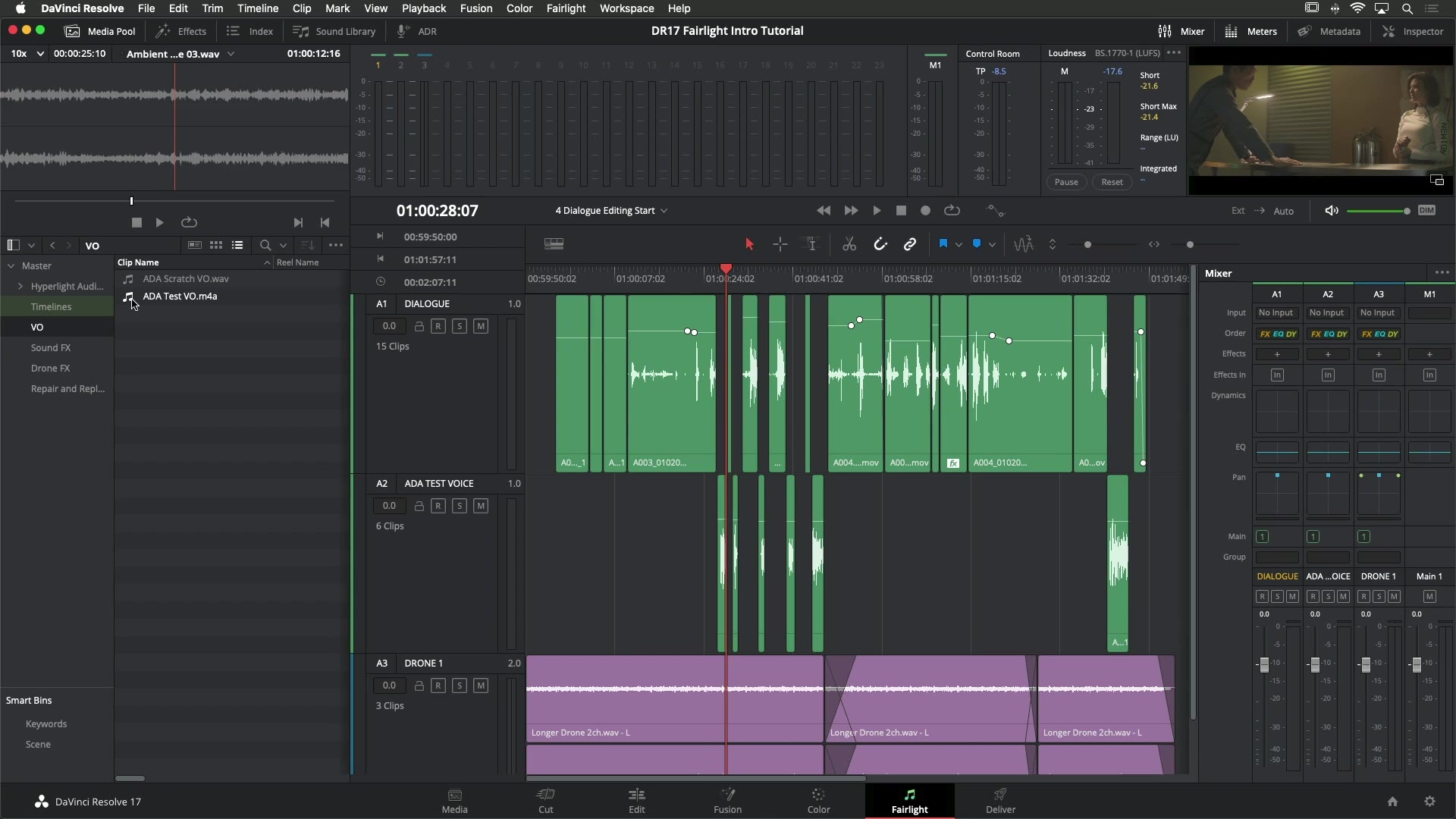1456x819 pixels.
Task: Open the marker color dropdown arrow
Action: (x=992, y=245)
